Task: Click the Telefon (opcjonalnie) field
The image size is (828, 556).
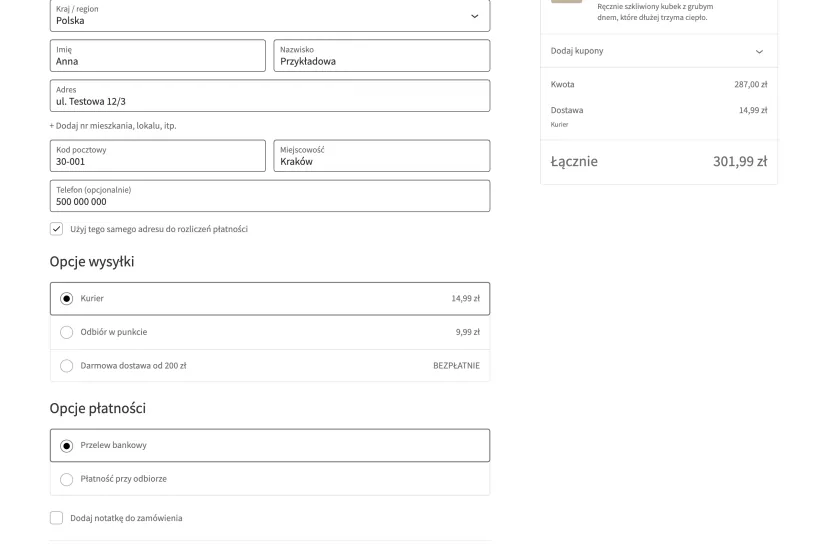Action: click(x=270, y=196)
